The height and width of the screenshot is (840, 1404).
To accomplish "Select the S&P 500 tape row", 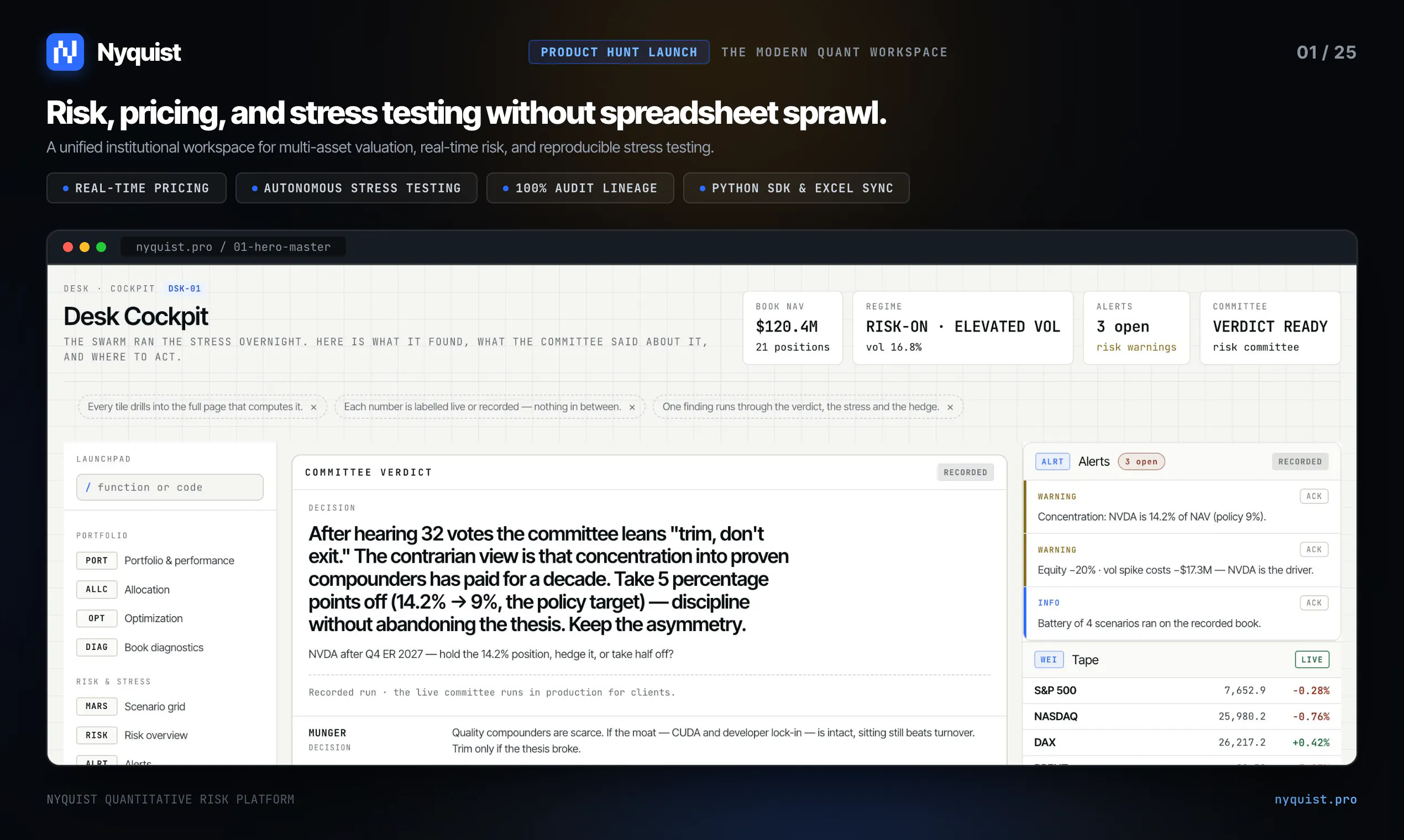I will [x=1181, y=691].
